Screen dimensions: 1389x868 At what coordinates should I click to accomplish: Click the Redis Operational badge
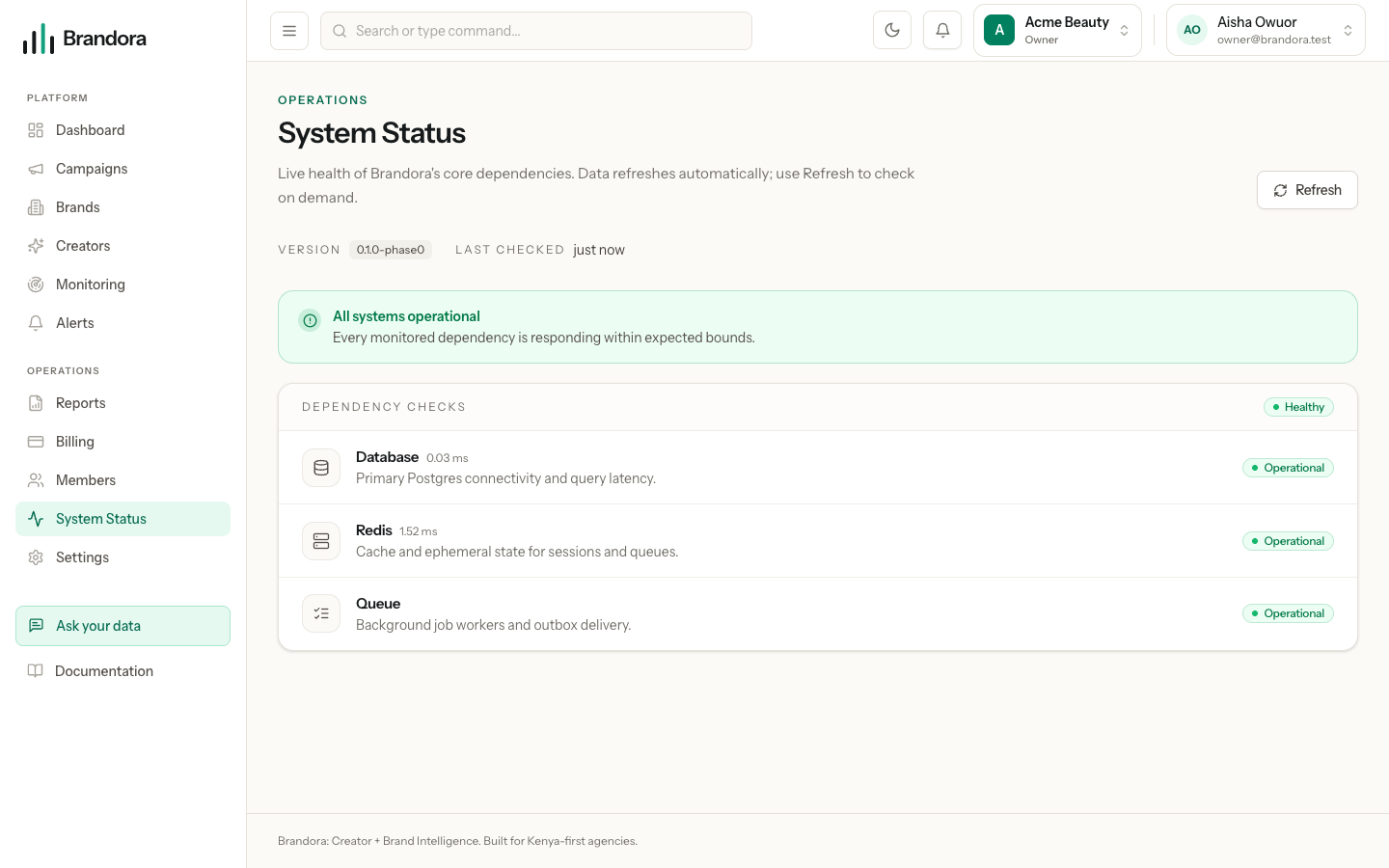pos(1288,541)
